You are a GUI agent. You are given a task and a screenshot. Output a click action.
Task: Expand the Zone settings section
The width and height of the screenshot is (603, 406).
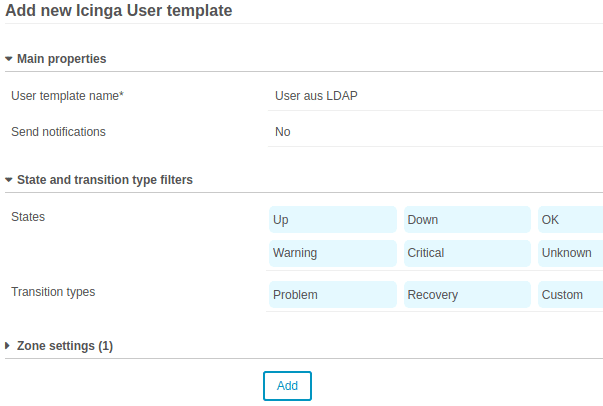point(65,346)
